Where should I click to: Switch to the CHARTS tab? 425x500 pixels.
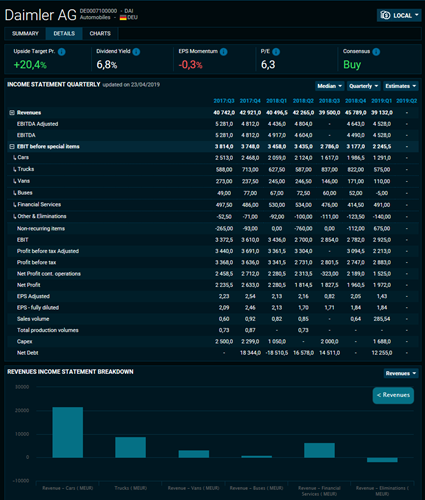click(x=100, y=34)
